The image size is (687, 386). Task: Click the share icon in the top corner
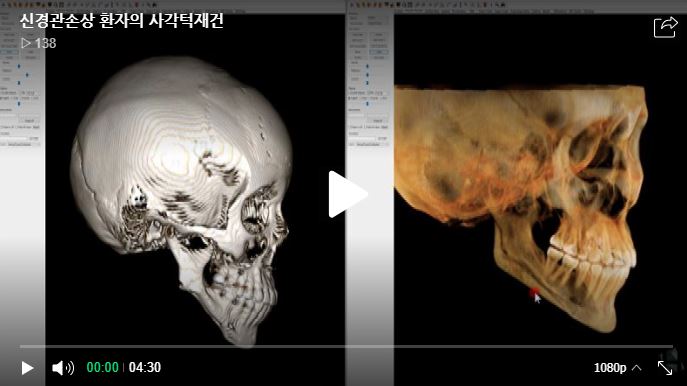665,27
